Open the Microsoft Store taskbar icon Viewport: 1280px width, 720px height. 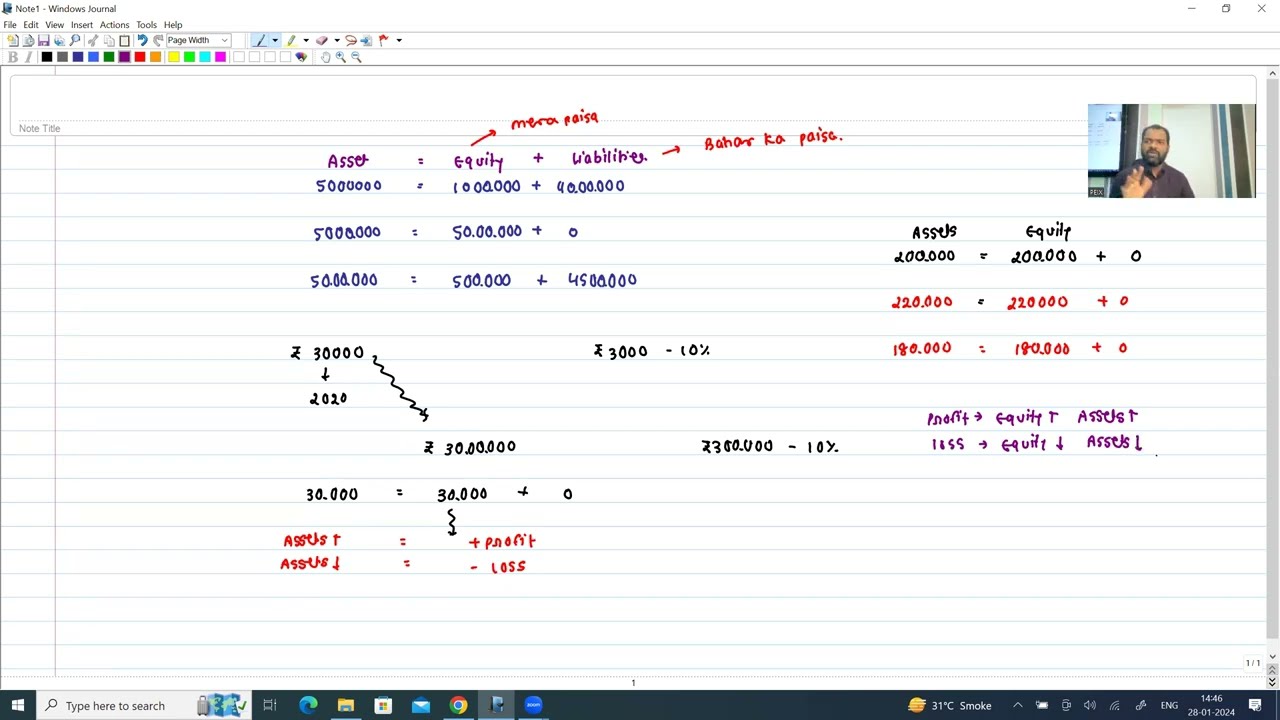tap(383, 705)
